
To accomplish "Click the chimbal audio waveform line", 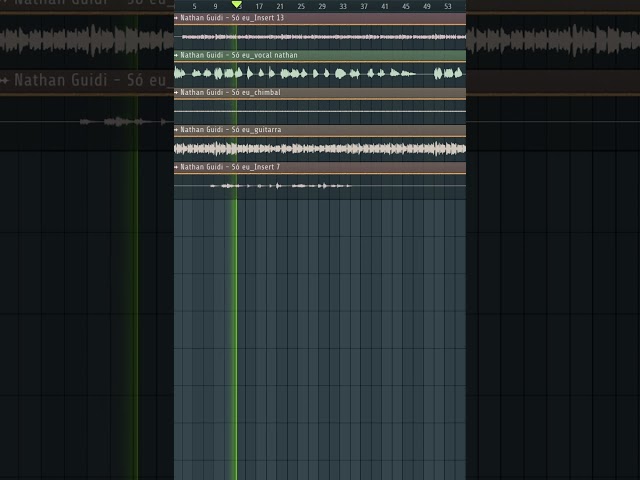I will coord(320,111).
